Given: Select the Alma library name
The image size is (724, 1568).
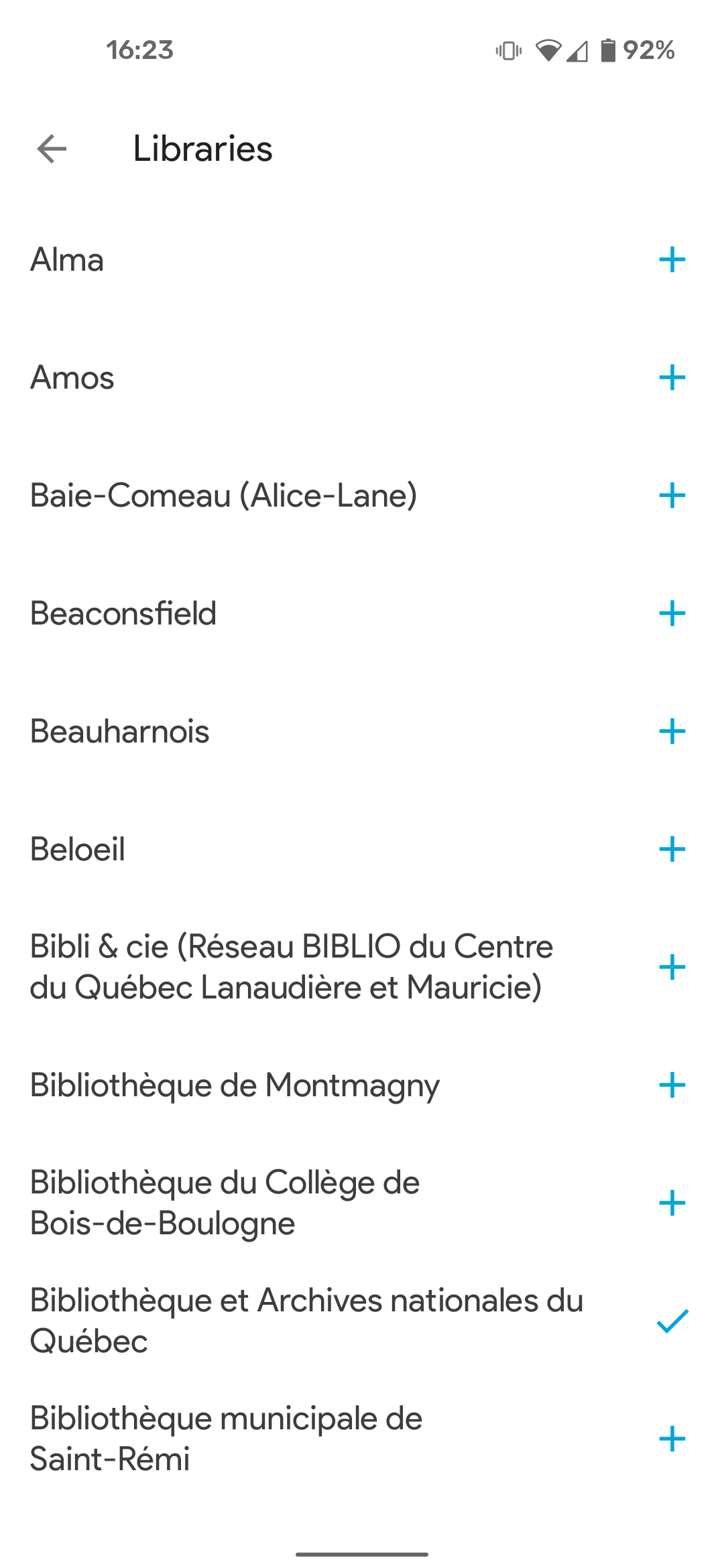Looking at the screenshot, I should pyautogui.click(x=67, y=260).
